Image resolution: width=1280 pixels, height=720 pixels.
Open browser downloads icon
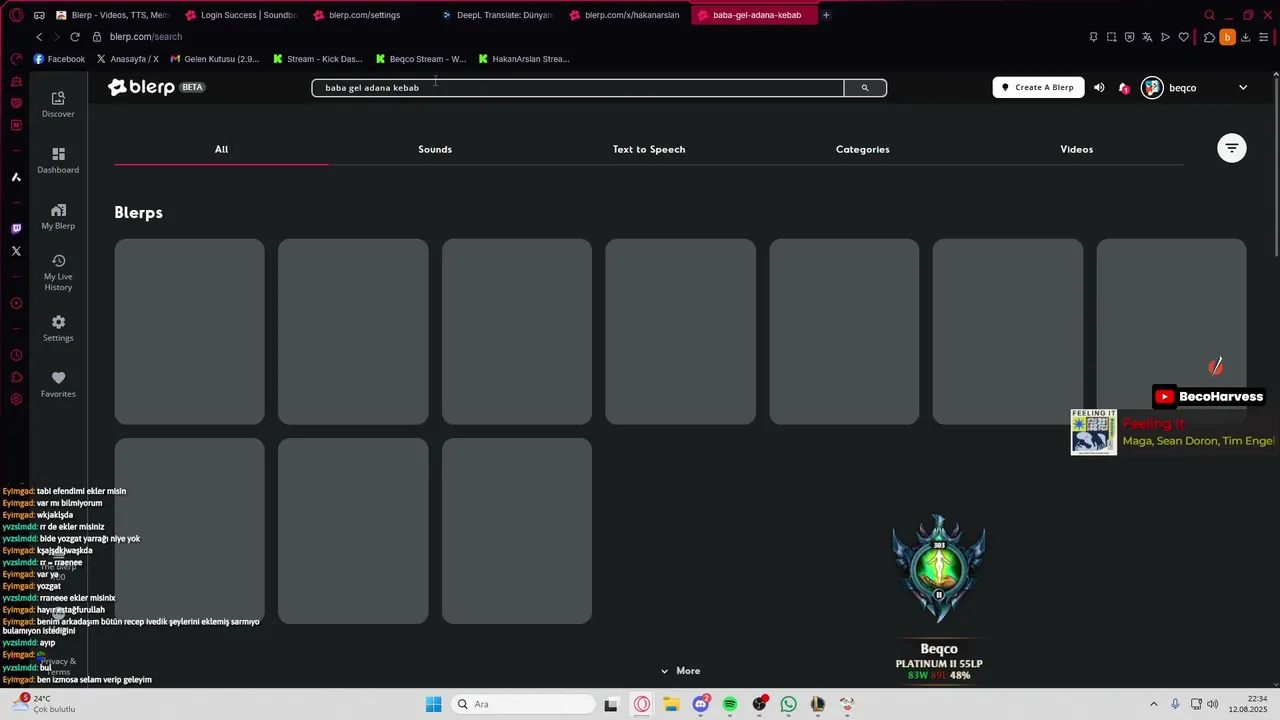[x=1246, y=37]
